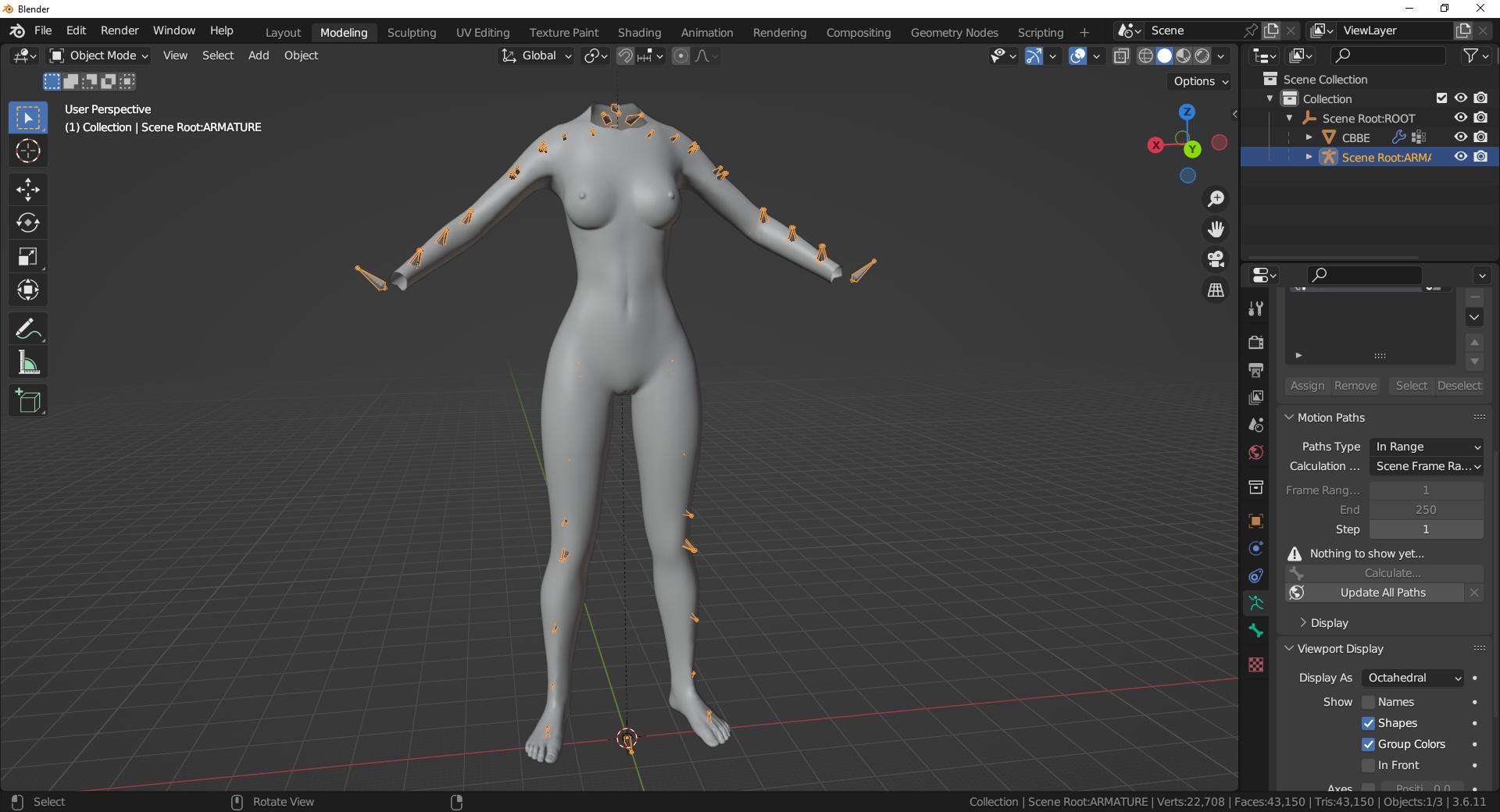
Task: Hide CBBE object in viewport
Action: pyautogui.click(x=1460, y=137)
